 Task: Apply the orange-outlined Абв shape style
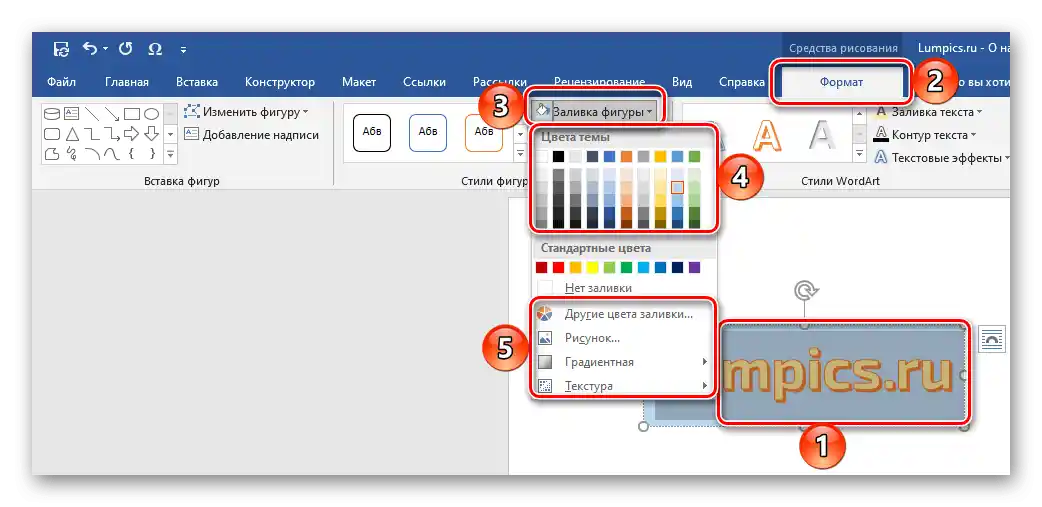pos(483,132)
